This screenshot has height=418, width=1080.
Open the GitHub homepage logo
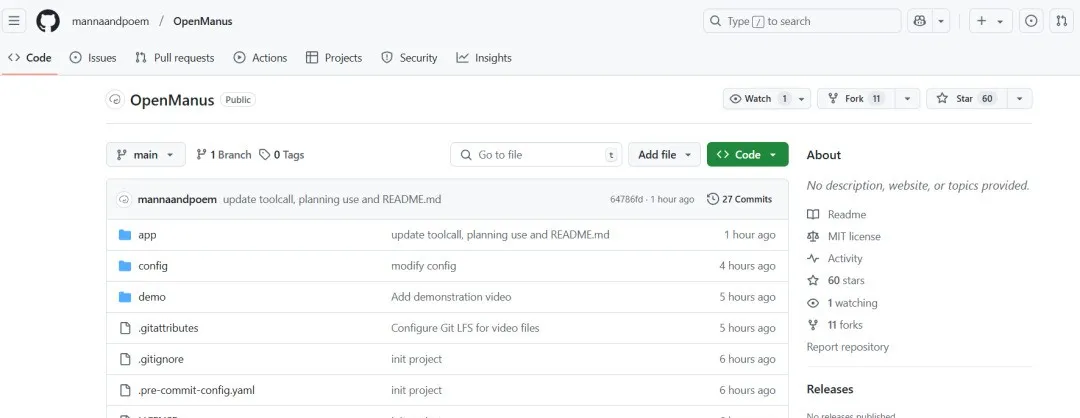tap(48, 21)
